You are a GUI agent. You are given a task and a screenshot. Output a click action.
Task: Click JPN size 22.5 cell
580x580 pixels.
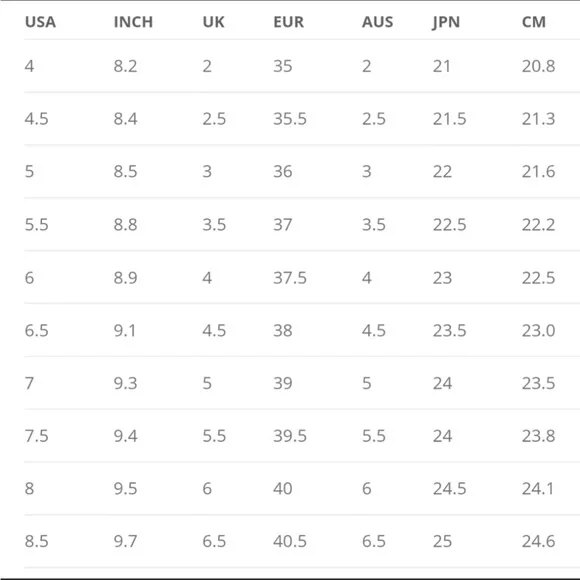point(450,225)
